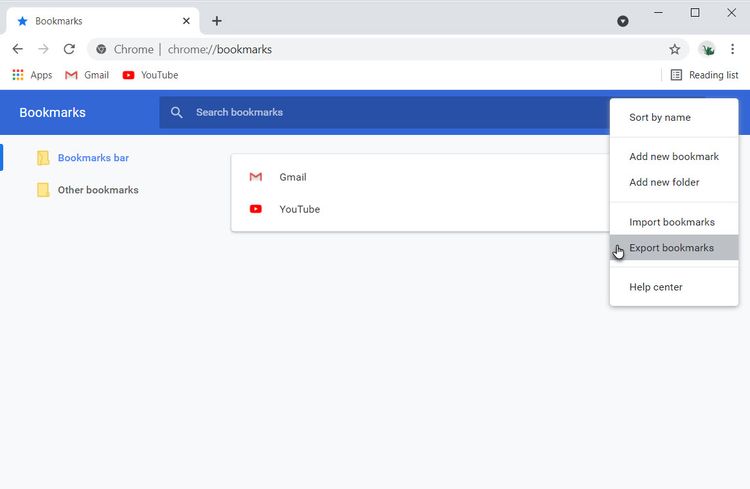Choose Export bookmarks
Viewport: 750px width, 489px height.
pos(674,248)
